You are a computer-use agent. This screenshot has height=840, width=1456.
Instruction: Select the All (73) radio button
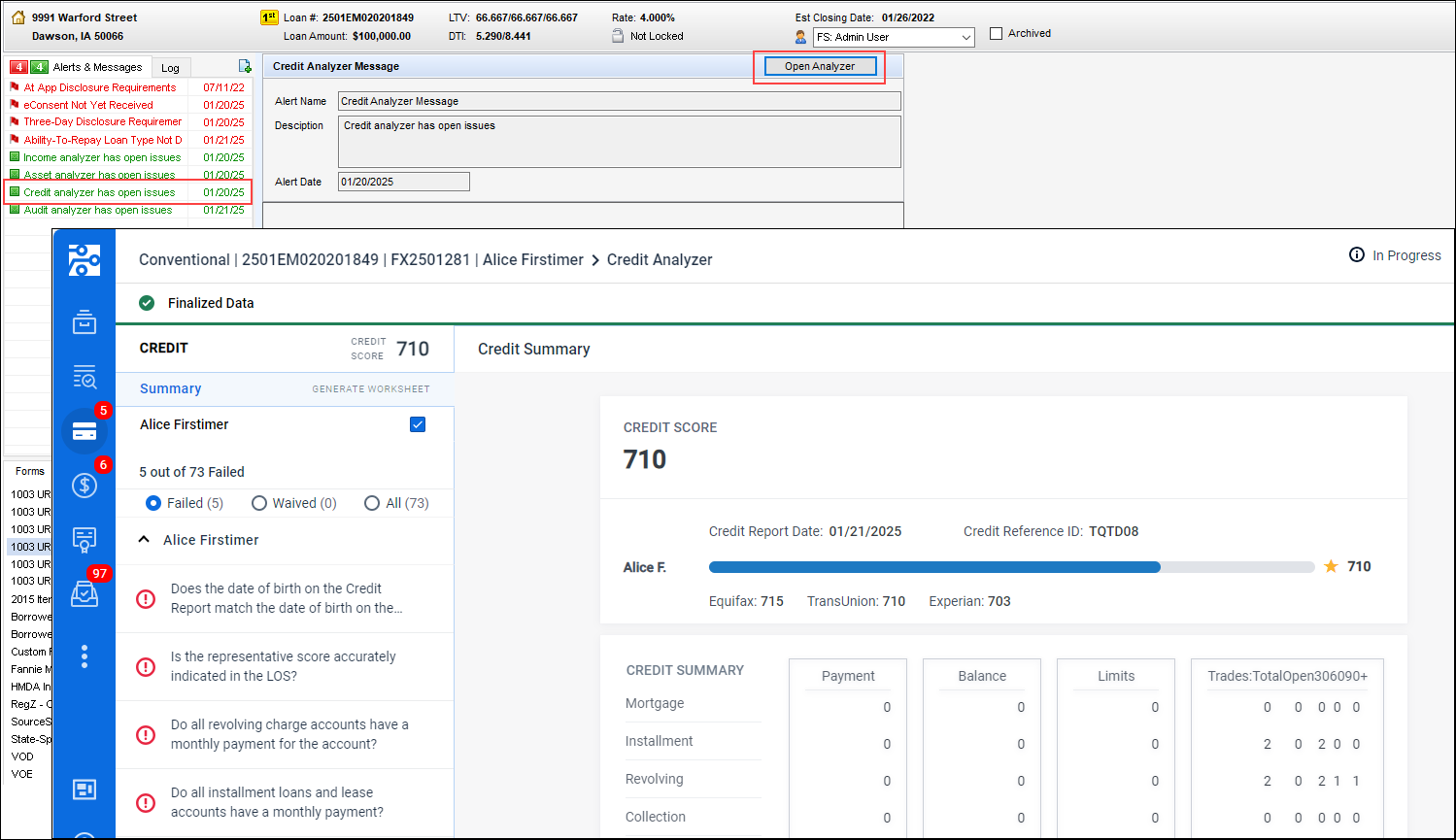pos(371,503)
